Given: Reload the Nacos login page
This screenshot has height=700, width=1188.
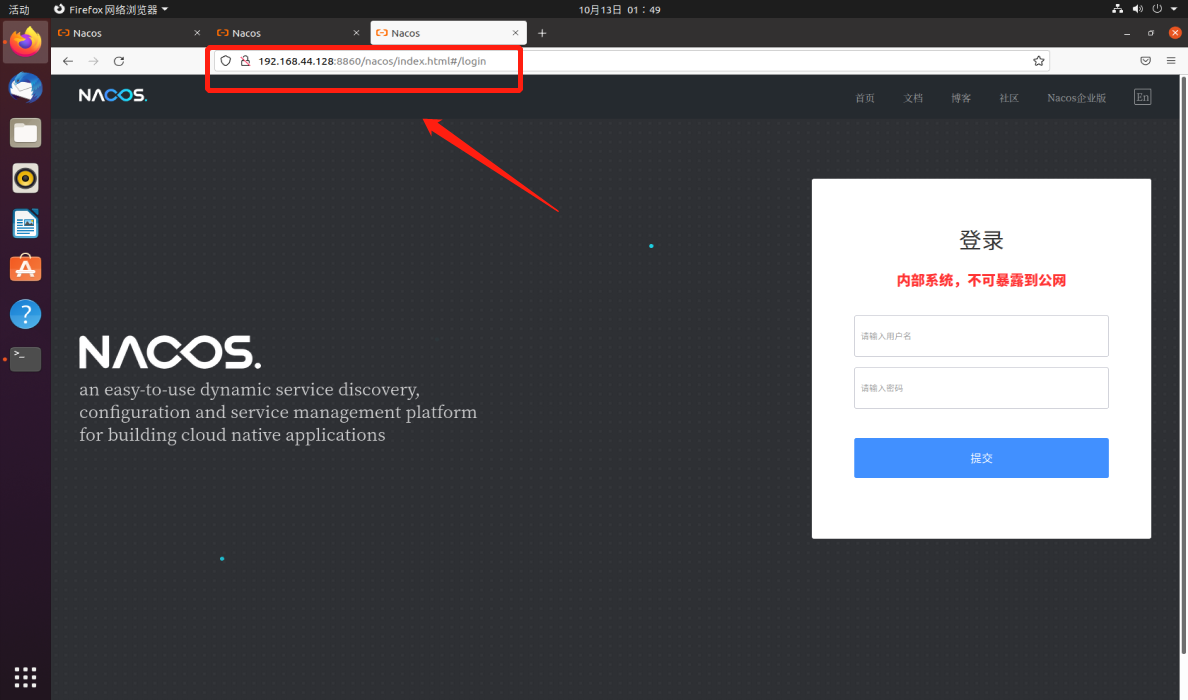Looking at the screenshot, I should (119, 61).
